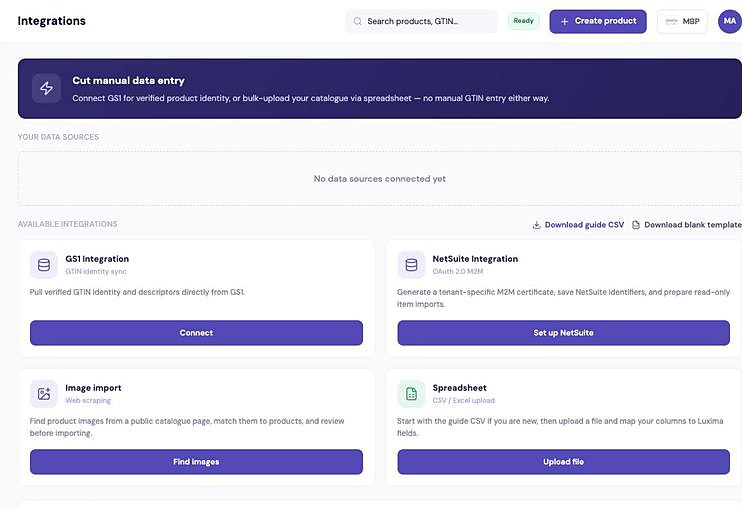Screen dimensions: 742x509
Task: Open the MBP workspace switcher
Action: coord(682,21)
